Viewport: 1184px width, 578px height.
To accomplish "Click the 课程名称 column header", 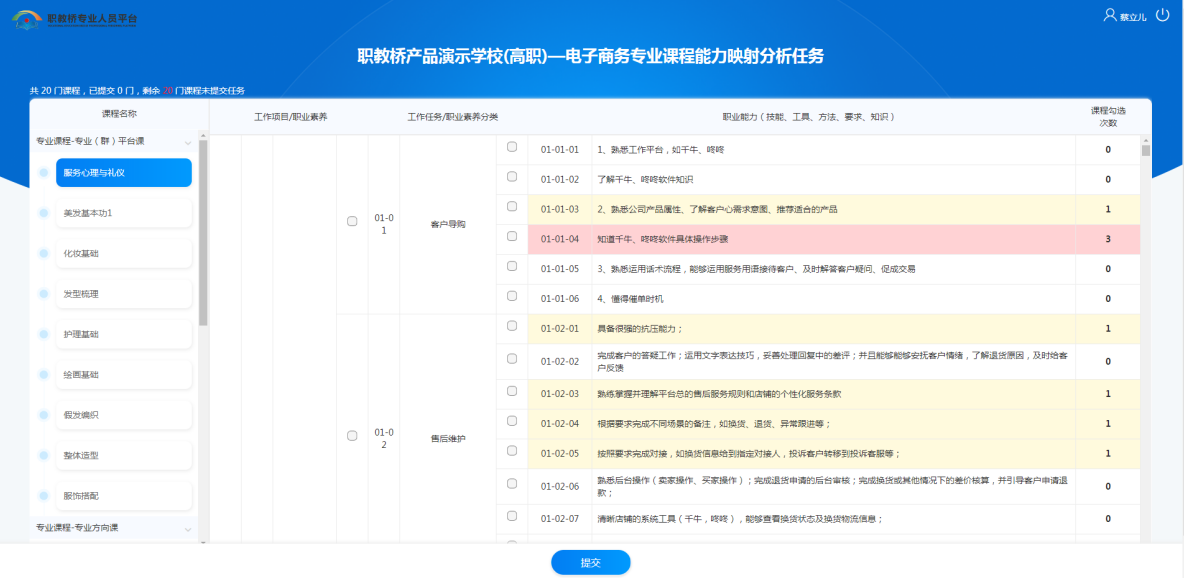I will tap(119, 114).
